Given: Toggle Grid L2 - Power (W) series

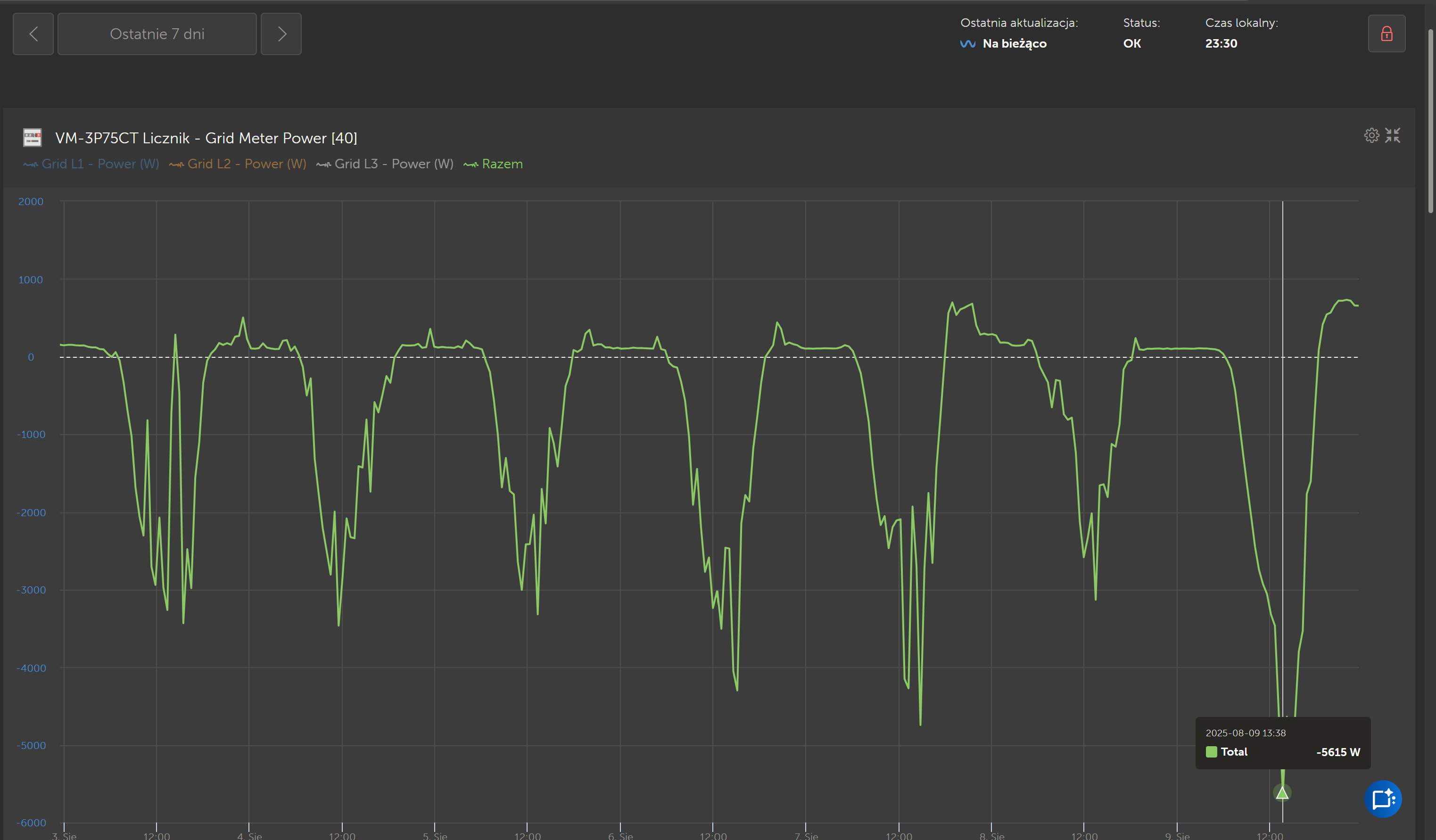Looking at the screenshot, I should 238,164.
